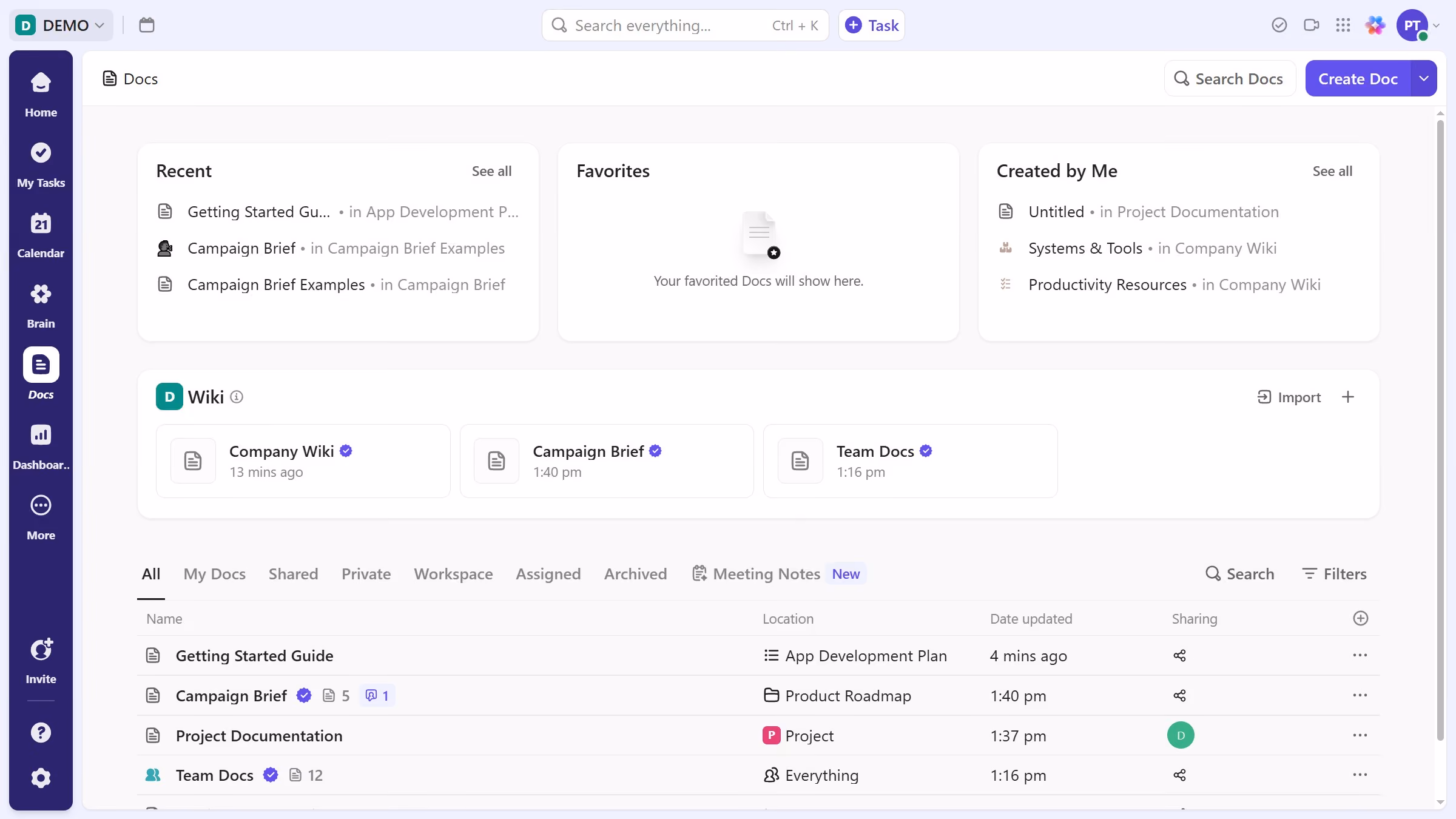Open more options for Getting Started Guide
Screen dimensions: 1456x819
(1360, 655)
